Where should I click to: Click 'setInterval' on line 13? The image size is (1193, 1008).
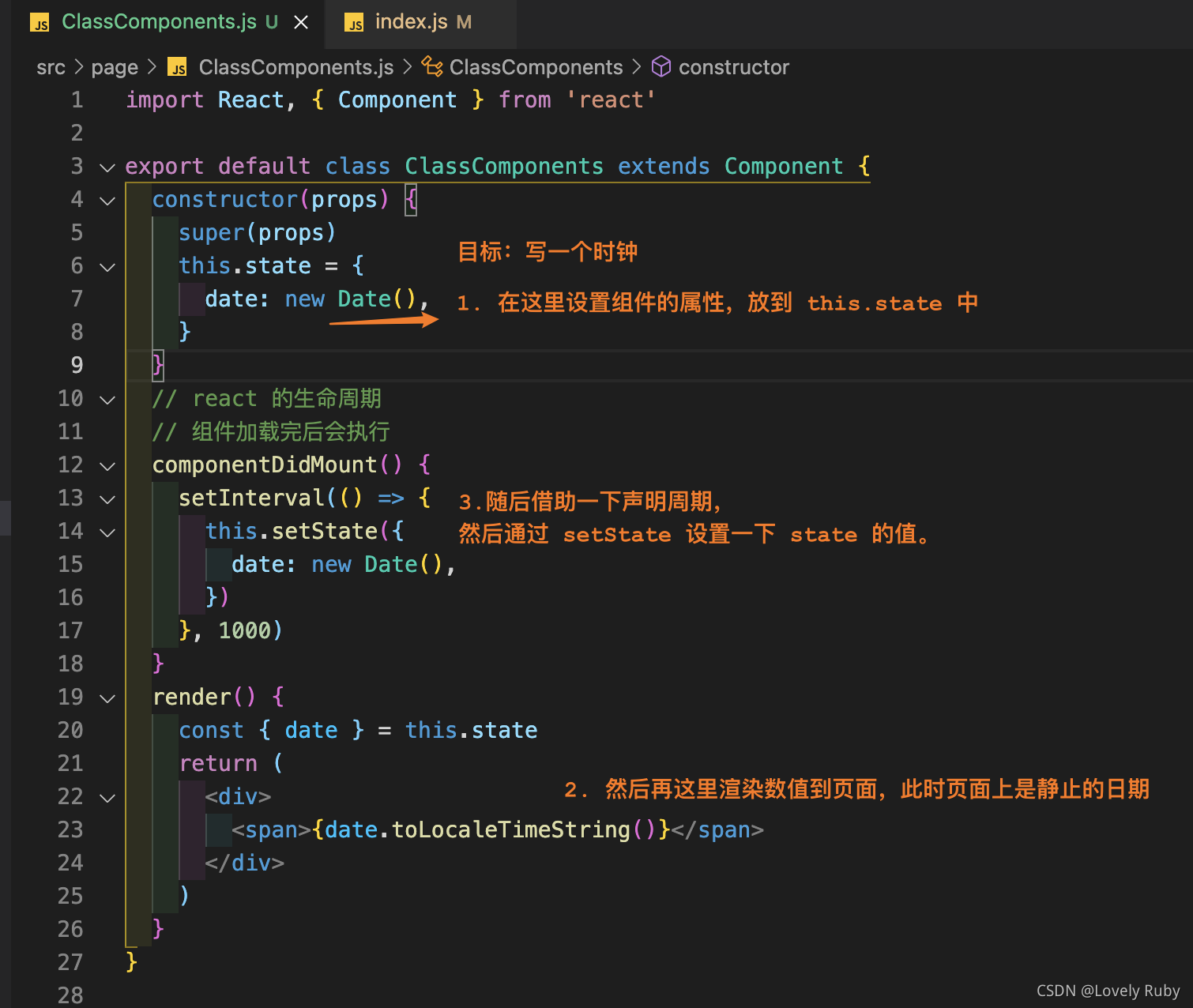click(x=251, y=498)
